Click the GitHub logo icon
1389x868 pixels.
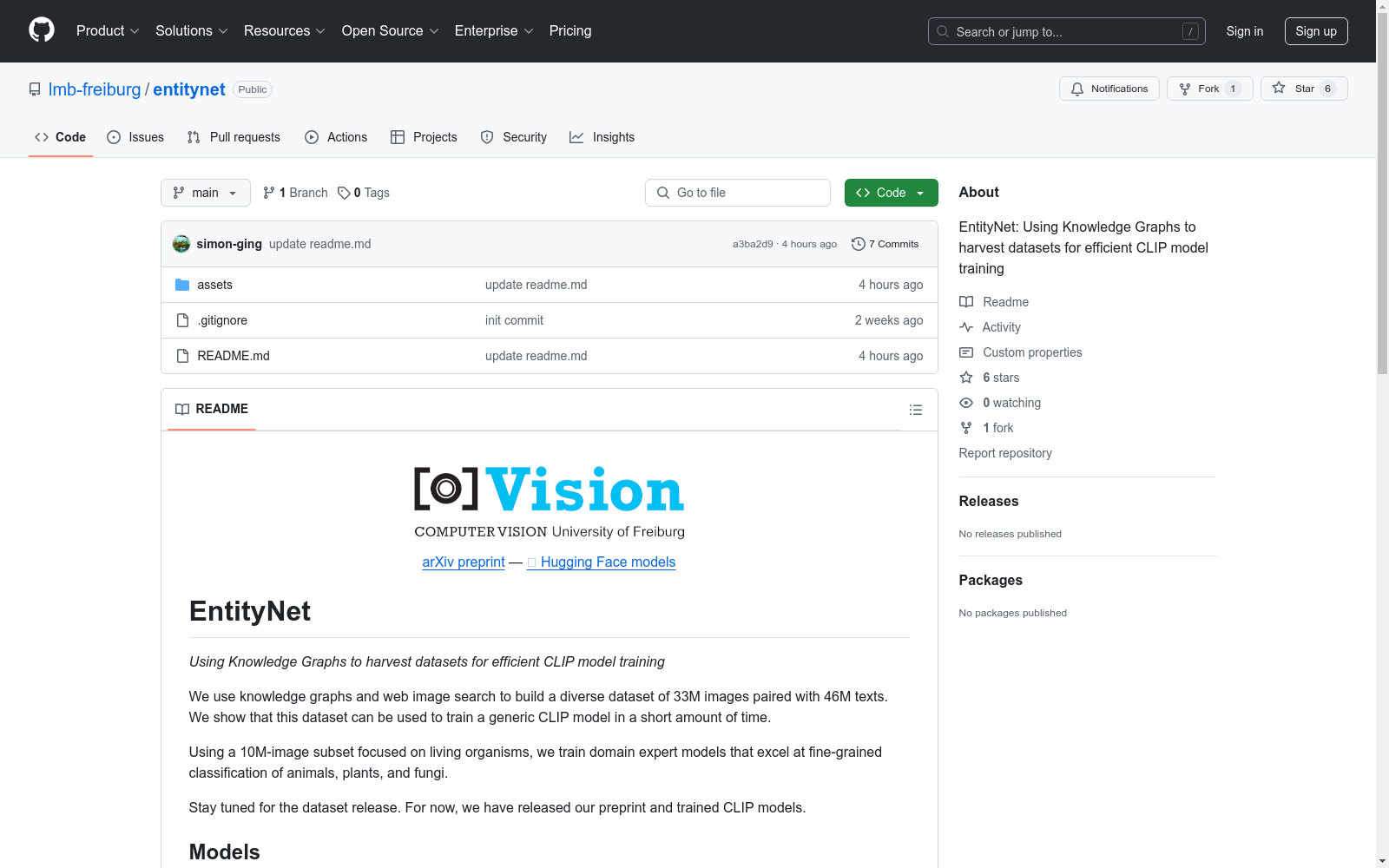(42, 30)
